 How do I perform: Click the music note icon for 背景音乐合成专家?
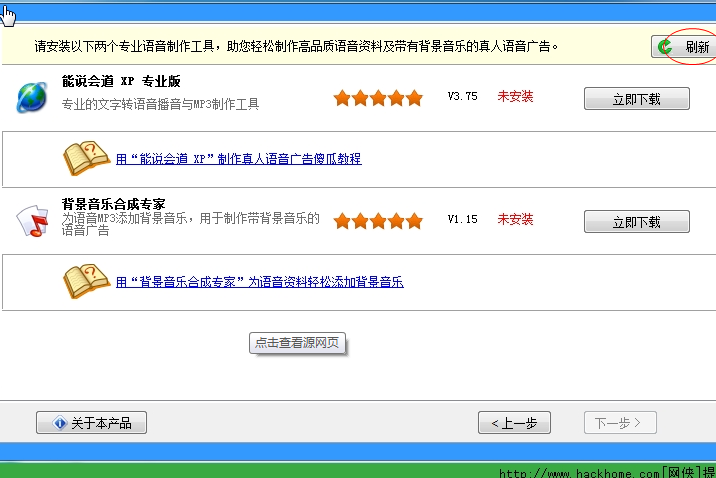pyautogui.click(x=32, y=221)
